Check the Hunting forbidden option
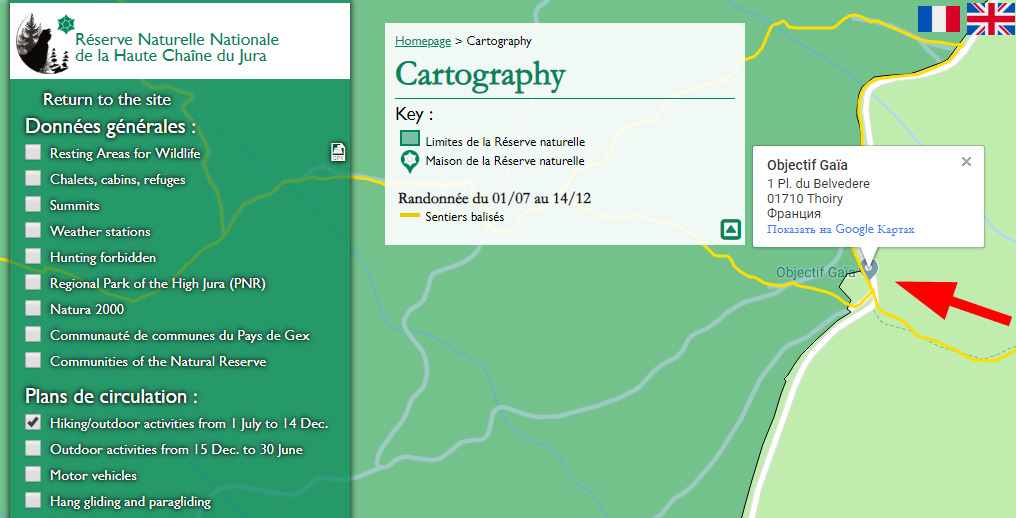Viewport: 1016px width, 518px height. [x=33, y=256]
